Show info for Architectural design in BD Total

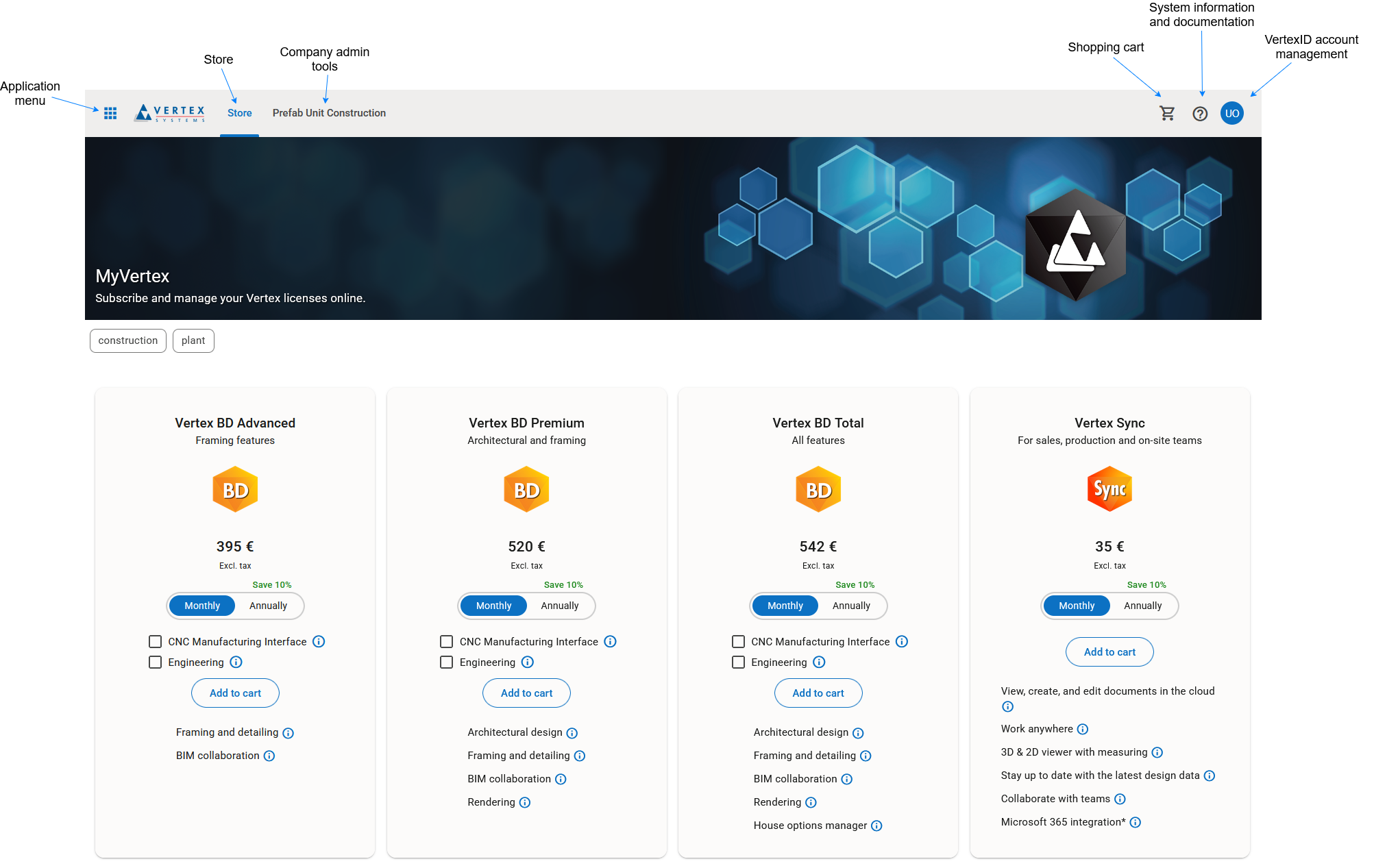tap(858, 733)
